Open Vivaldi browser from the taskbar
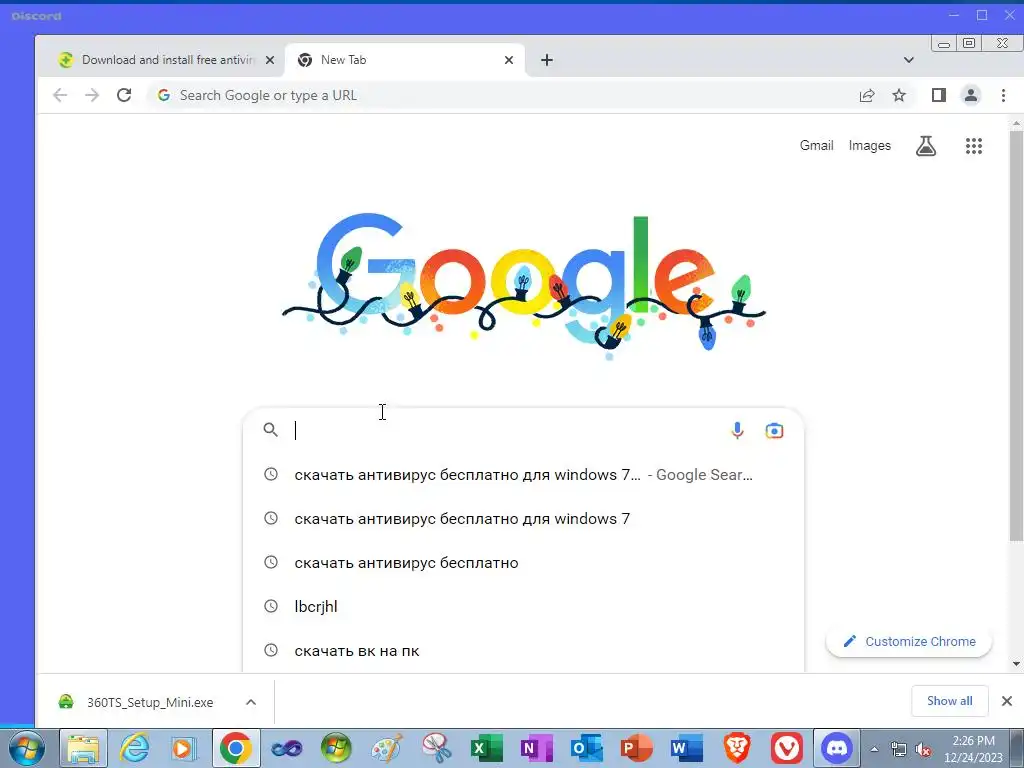This screenshot has width=1024, height=768. (x=786, y=748)
